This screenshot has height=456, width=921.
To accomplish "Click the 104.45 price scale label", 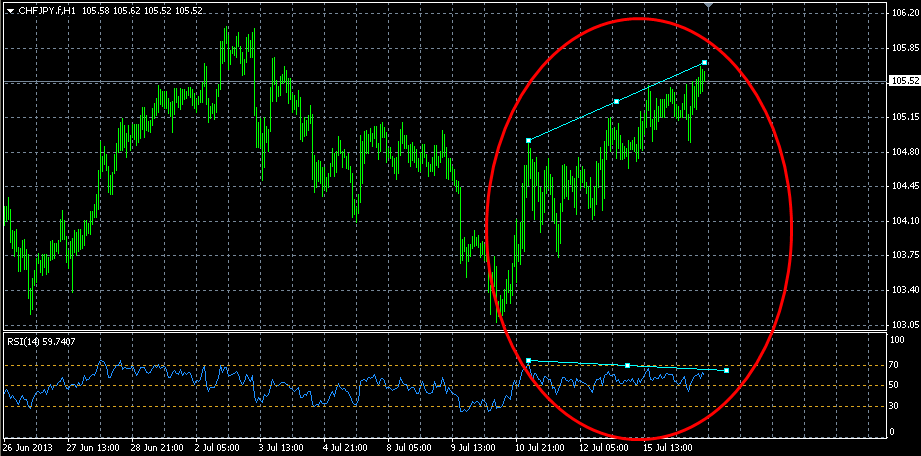I will 905,187.
